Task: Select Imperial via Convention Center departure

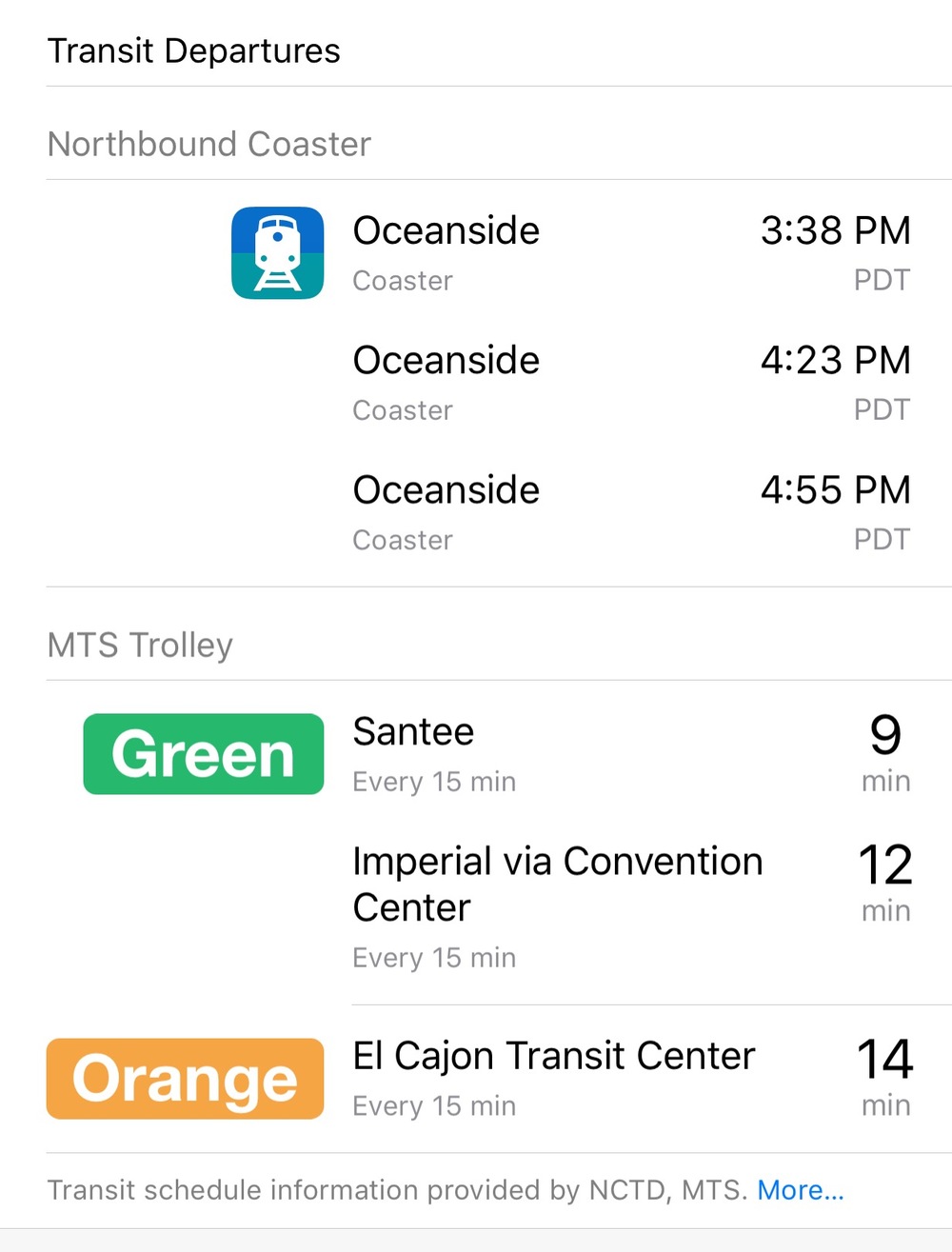Action: pyautogui.click(x=632, y=906)
